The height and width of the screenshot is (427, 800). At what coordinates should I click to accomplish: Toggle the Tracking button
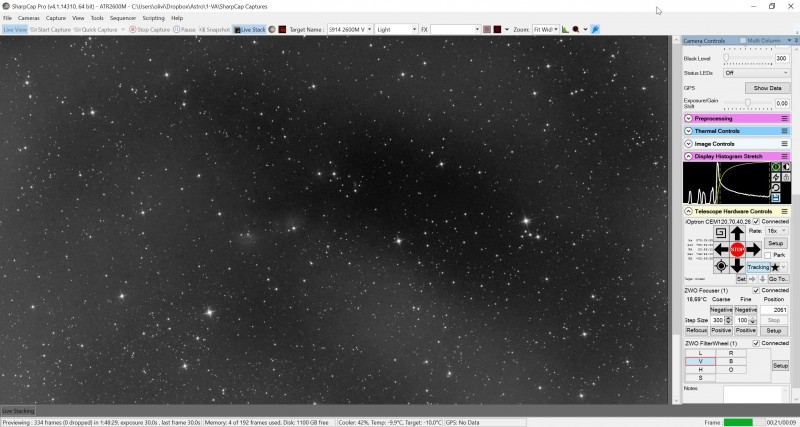[758, 267]
